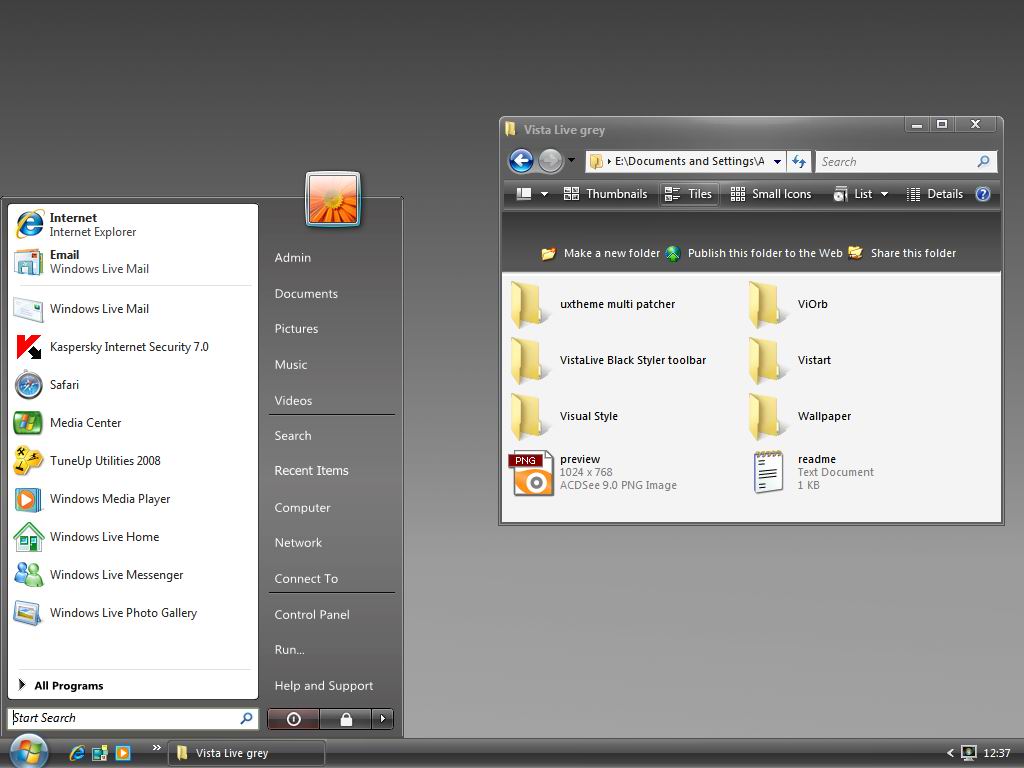Open Help and Support

point(323,686)
